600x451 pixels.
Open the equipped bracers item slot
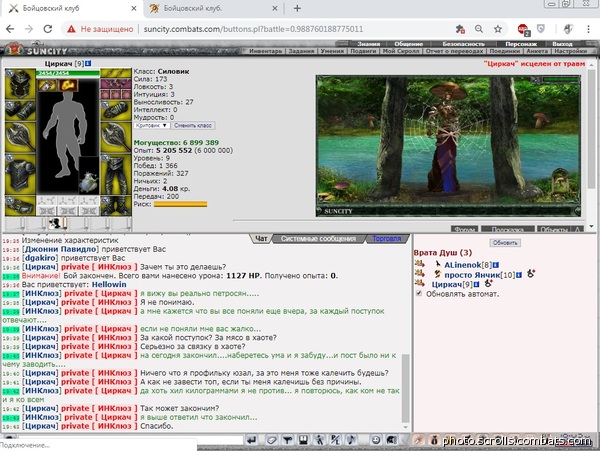20,111
